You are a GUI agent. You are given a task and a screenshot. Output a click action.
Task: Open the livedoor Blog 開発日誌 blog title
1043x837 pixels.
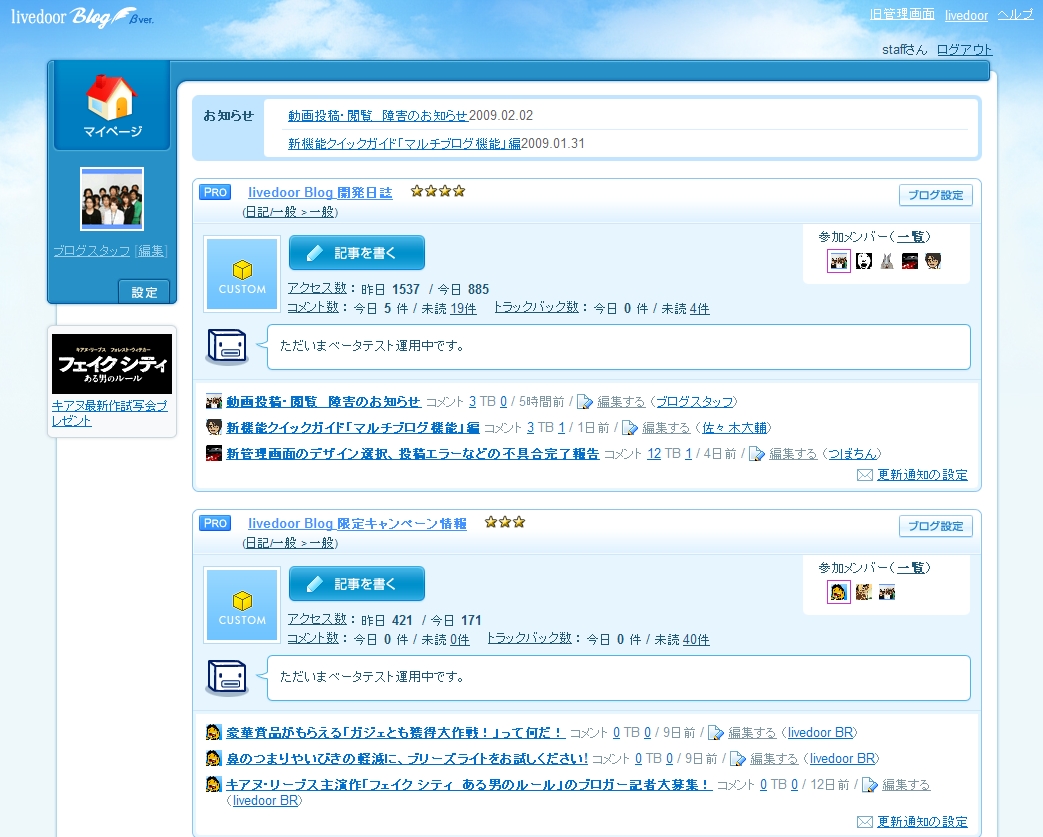320,192
